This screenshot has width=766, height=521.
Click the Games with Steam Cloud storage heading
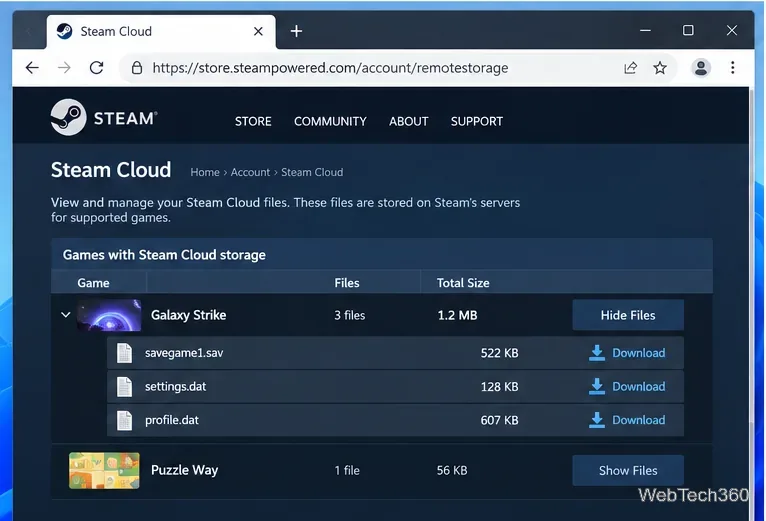pos(164,255)
